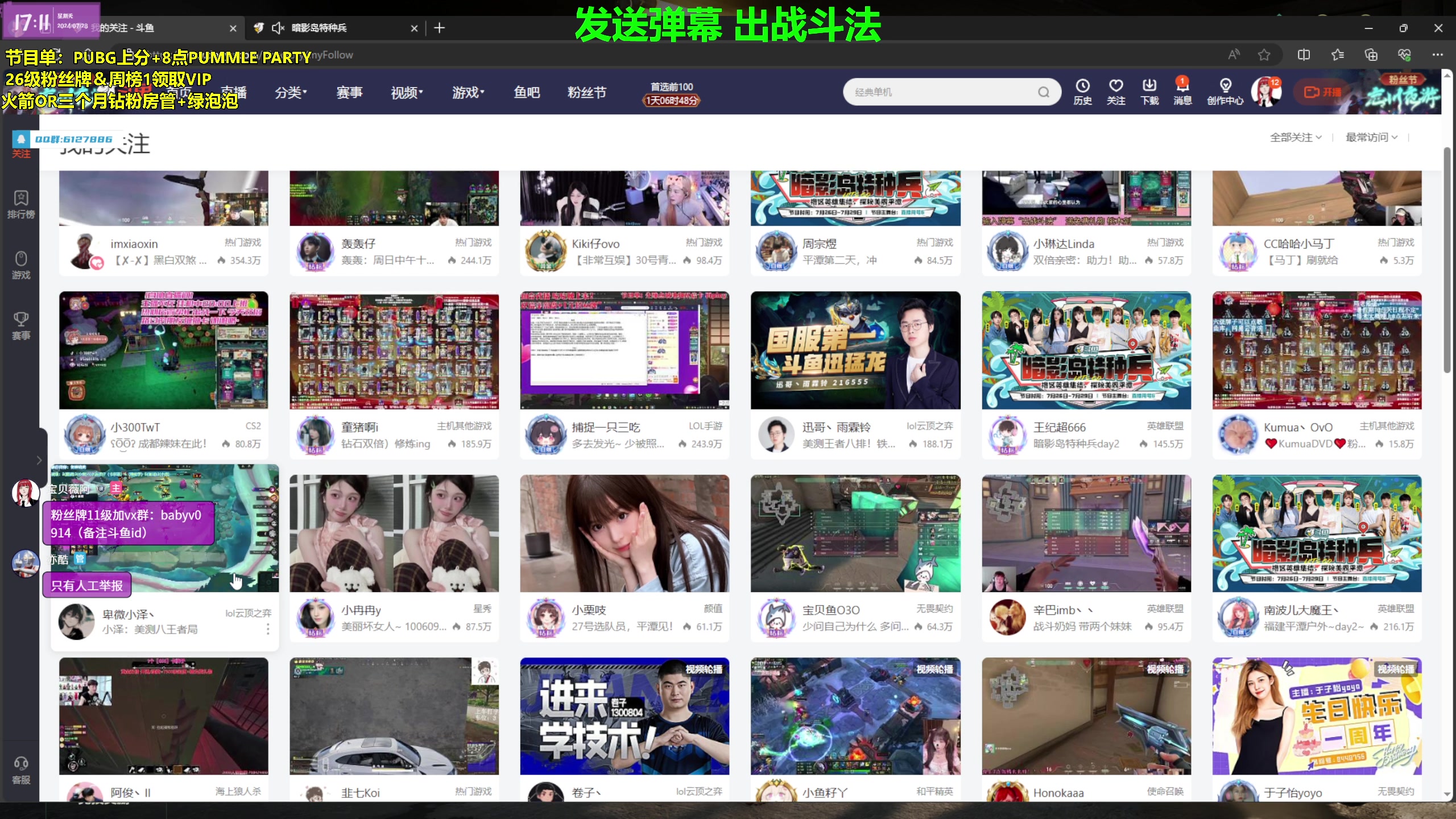
Task: Open the 下载 download icon
Action: pos(1149,92)
